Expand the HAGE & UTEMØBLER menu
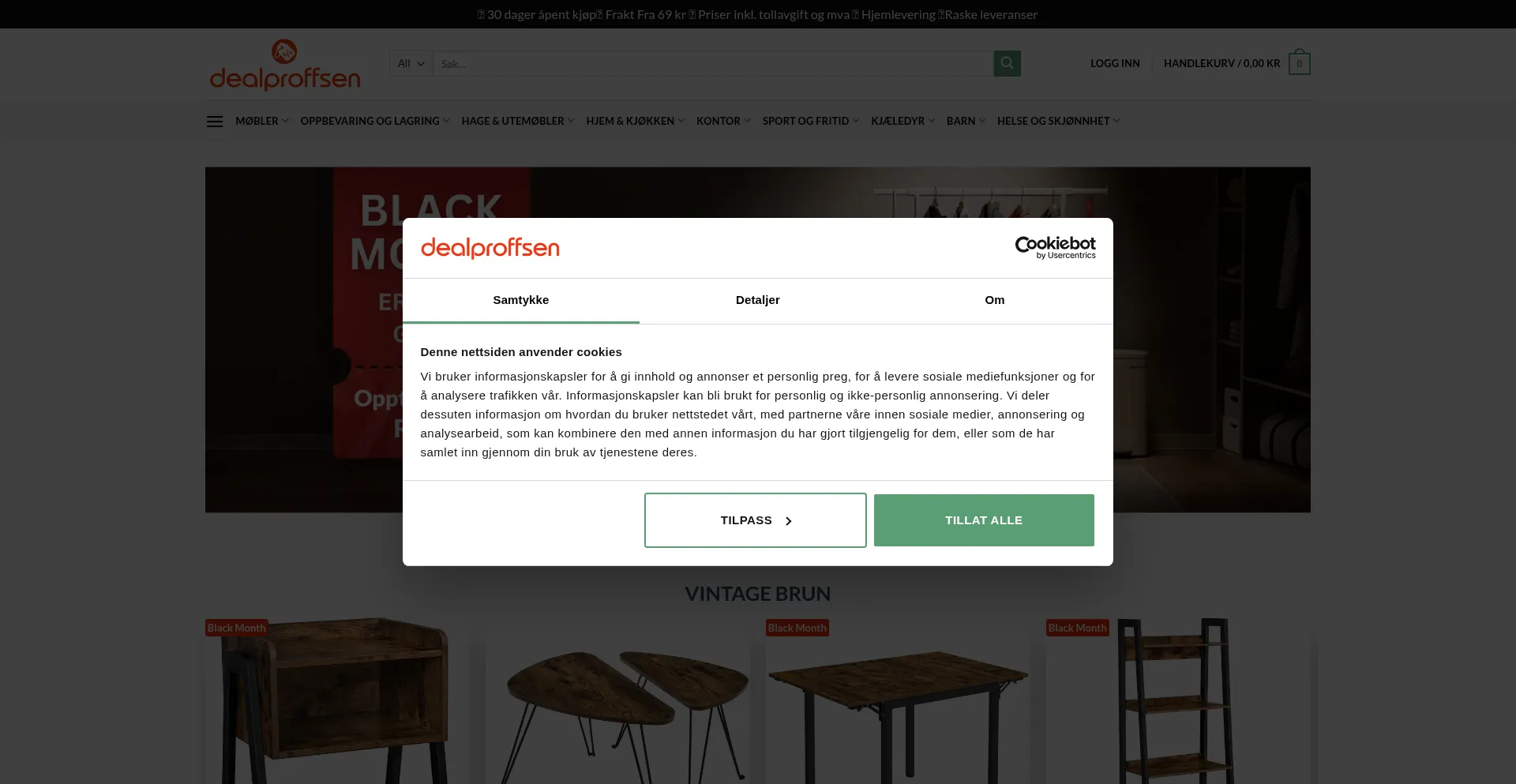Screen dimensions: 1516x784 coord(518,121)
